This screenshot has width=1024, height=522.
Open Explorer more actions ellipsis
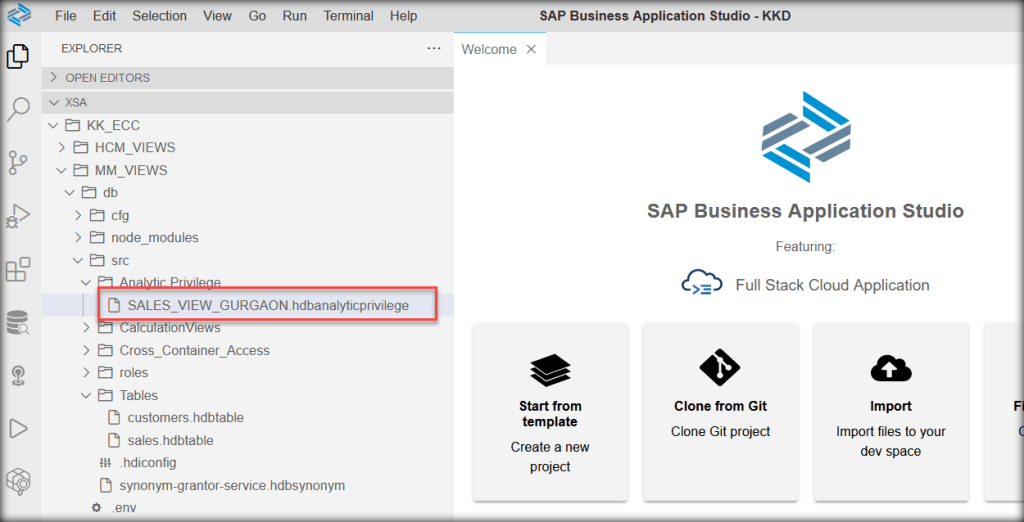433,48
